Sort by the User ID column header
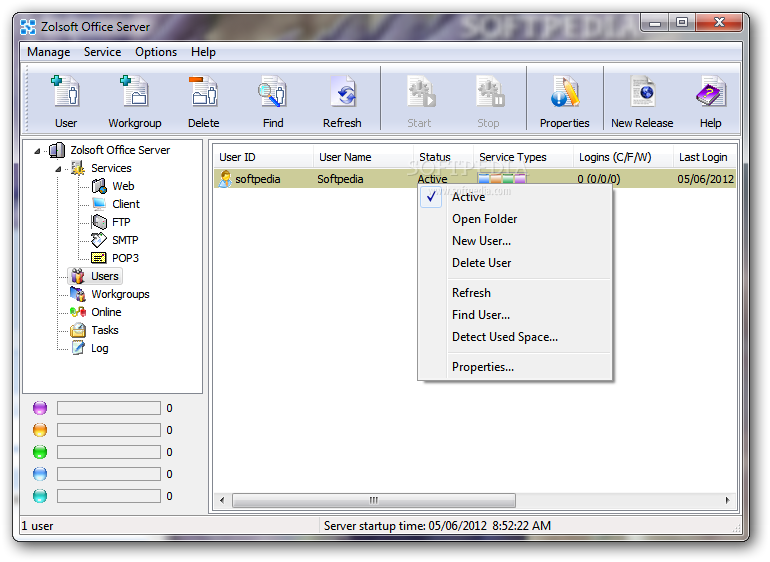 click(x=263, y=157)
